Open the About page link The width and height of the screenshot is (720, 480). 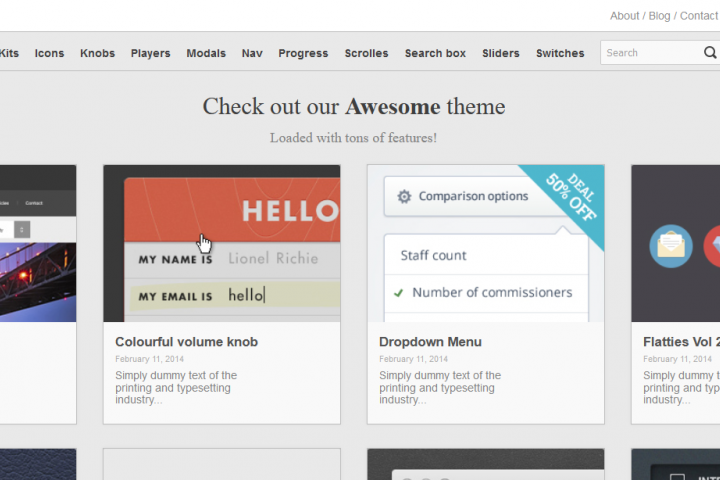pos(624,16)
